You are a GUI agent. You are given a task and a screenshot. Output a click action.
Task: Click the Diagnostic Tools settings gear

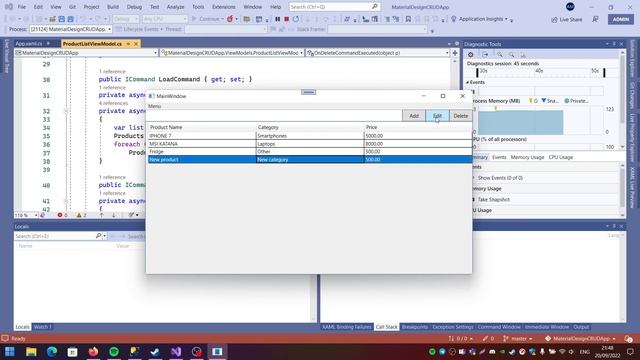[471, 54]
